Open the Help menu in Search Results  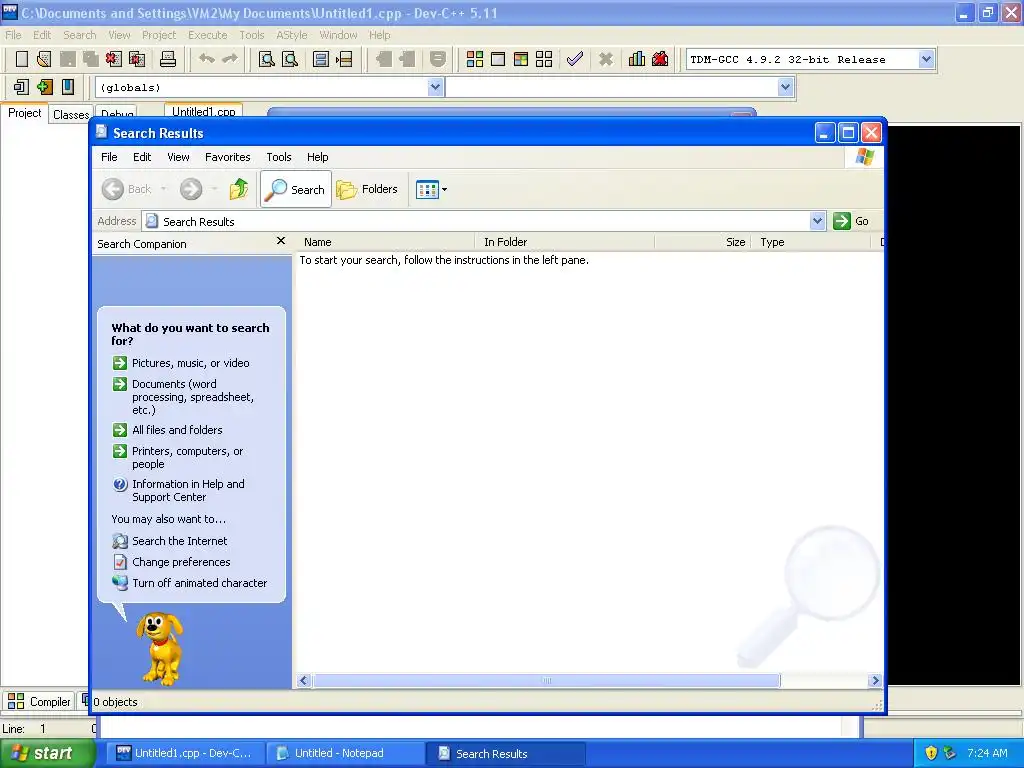pos(317,157)
